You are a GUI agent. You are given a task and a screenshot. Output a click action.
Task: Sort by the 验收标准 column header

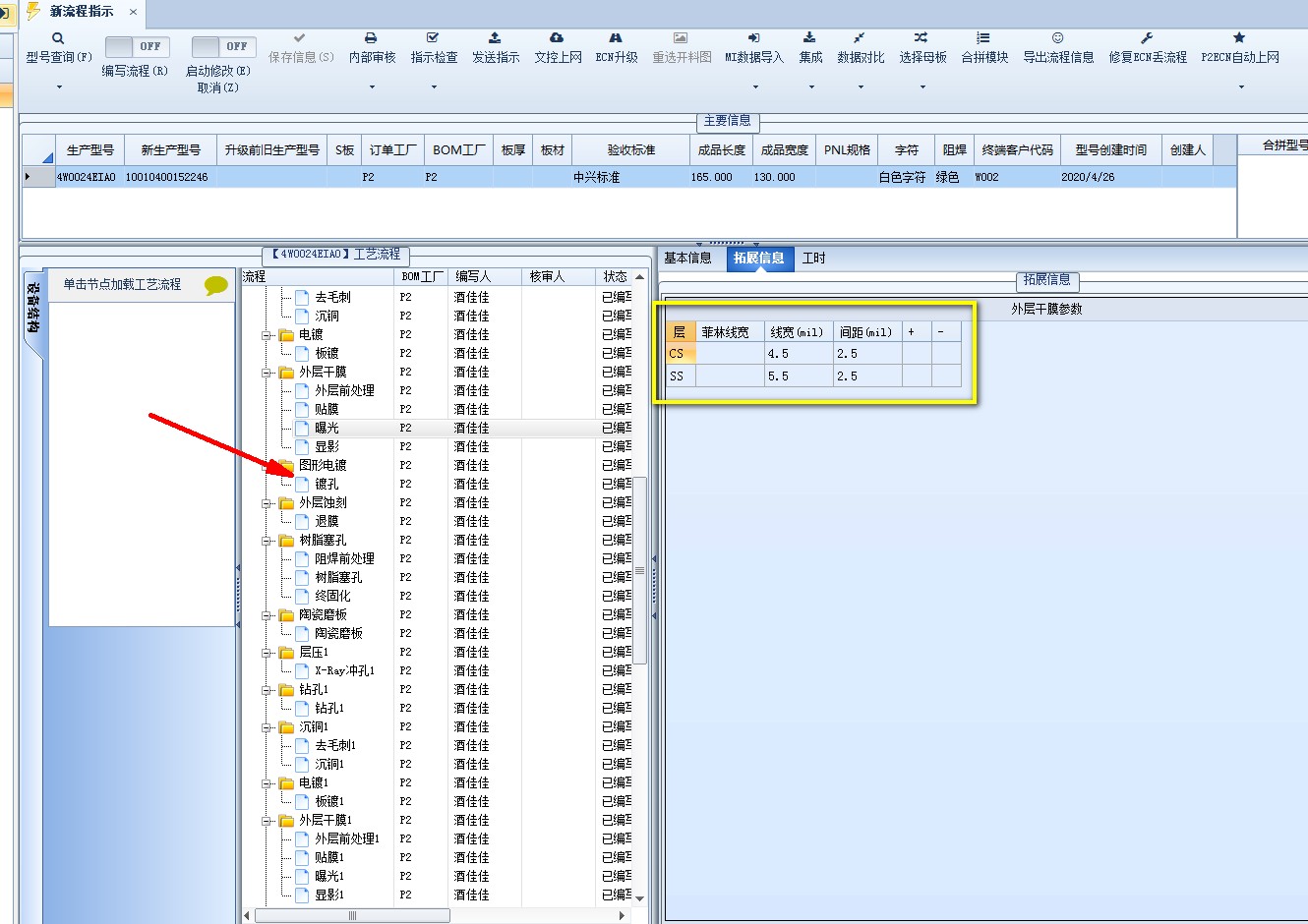tap(630, 150)
